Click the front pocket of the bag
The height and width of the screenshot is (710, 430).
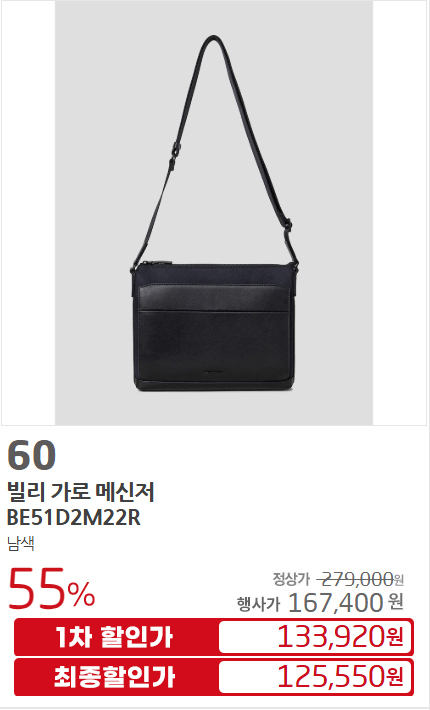click(214, 333)
